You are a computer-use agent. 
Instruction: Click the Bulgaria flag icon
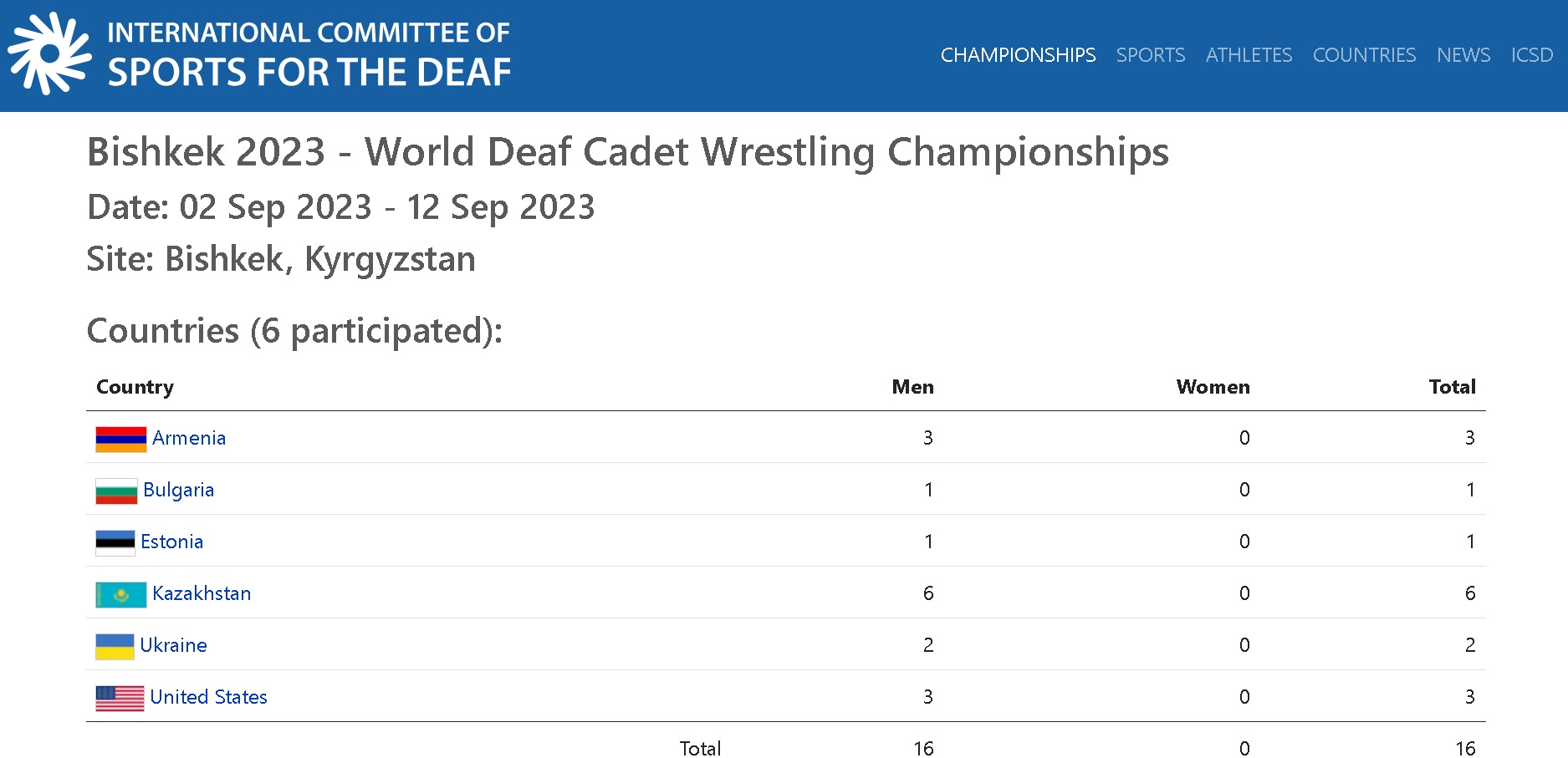(116, 491)
